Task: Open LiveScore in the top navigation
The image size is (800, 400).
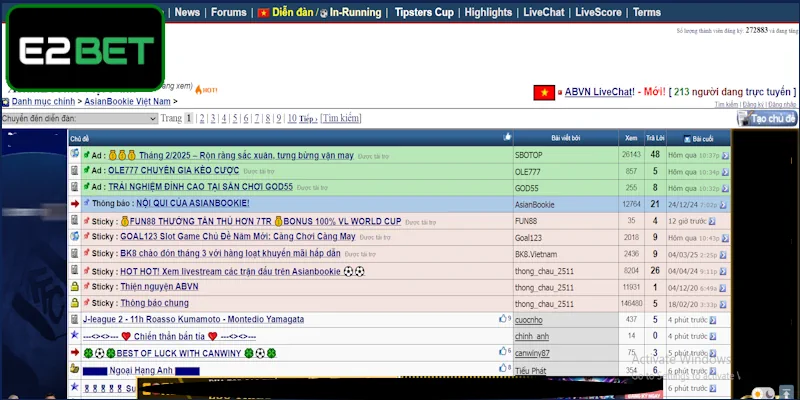Action: (x=598, y=12)
